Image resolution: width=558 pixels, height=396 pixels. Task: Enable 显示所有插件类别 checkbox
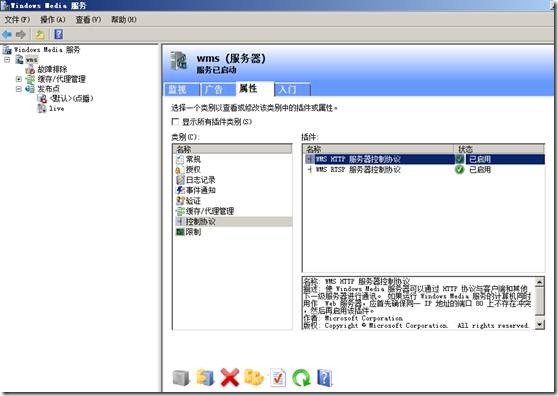175,122
